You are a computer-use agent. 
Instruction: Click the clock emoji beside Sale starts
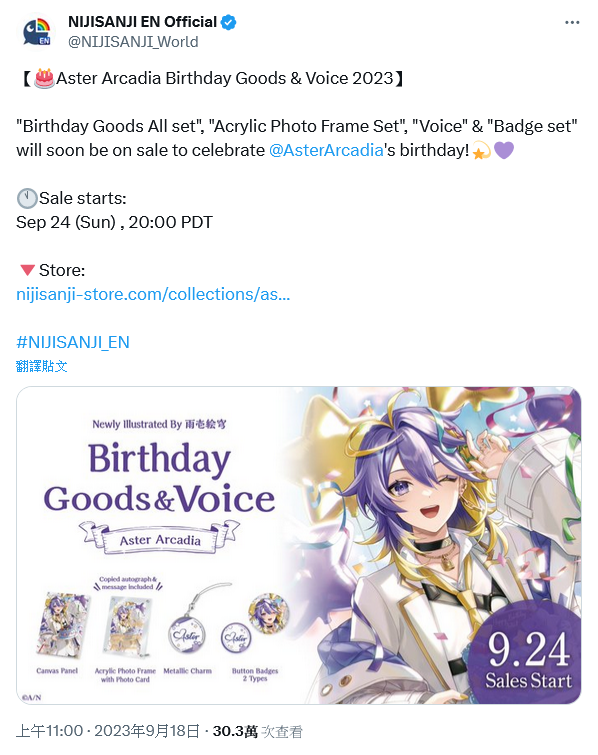[27, 198]
